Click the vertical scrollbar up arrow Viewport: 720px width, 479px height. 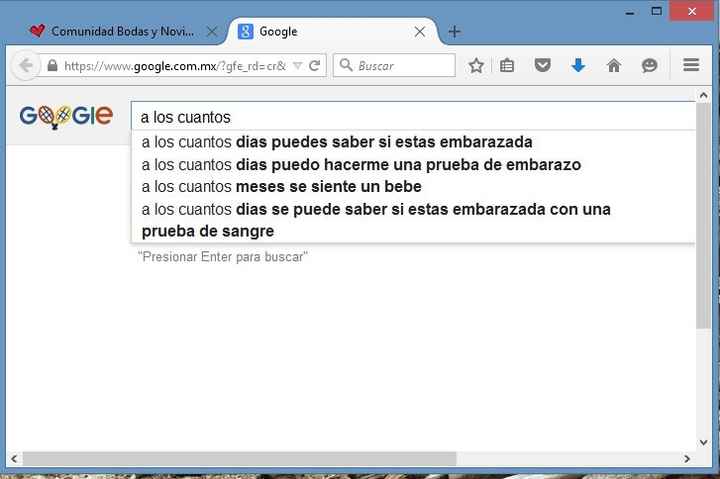coord(703,96)
